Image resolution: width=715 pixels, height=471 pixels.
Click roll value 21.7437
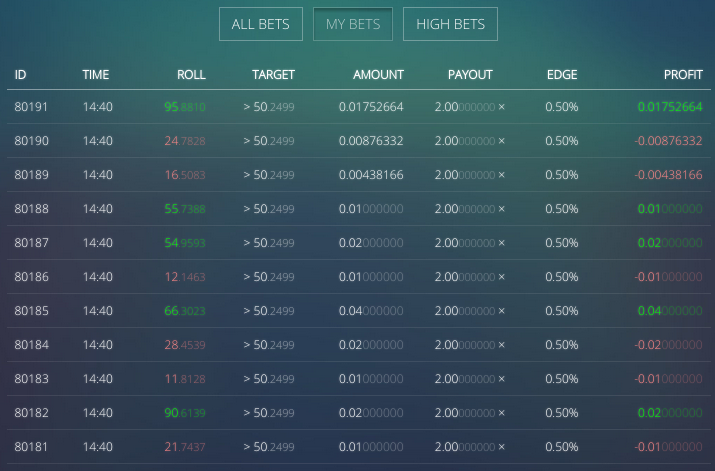pyautogui.click(x=185, y=447)
